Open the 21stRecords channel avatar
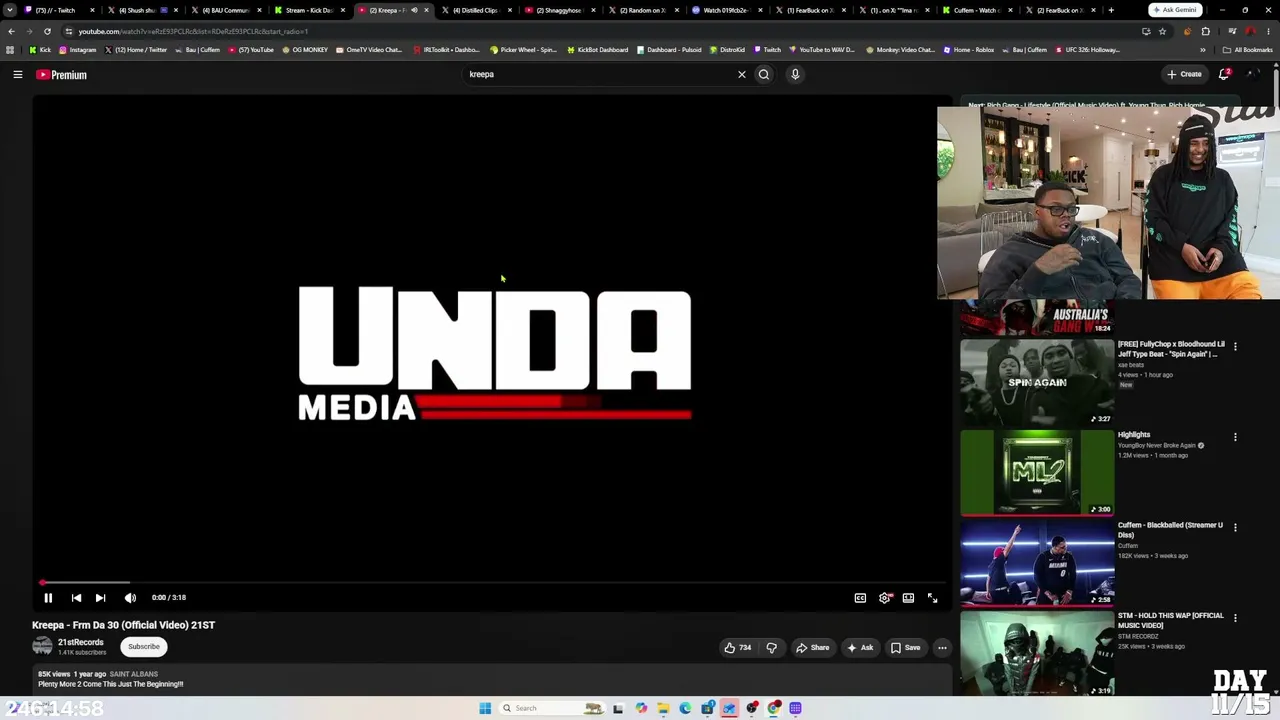The image size is (1280, 720). coord(42,646)
